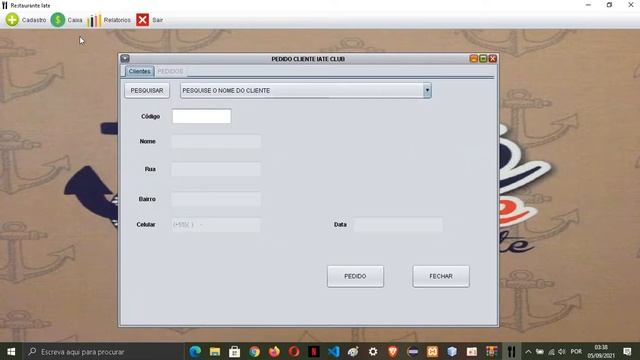Select the Restaurante Iate fork-knife taskbar icon

tap(511, 351)
